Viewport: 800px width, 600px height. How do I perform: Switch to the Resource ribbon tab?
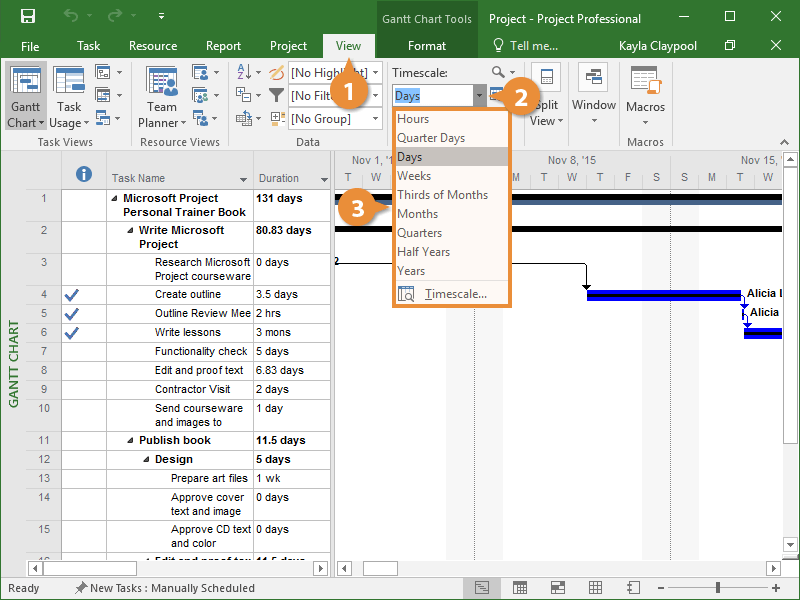click(153, 46)
